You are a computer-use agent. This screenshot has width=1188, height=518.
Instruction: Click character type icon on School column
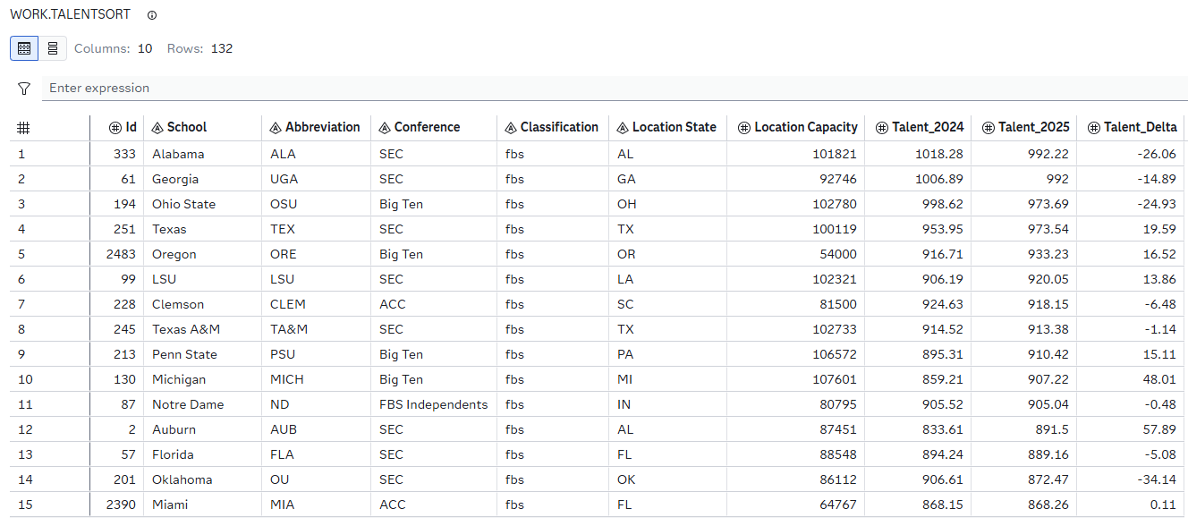coord(157,128)
